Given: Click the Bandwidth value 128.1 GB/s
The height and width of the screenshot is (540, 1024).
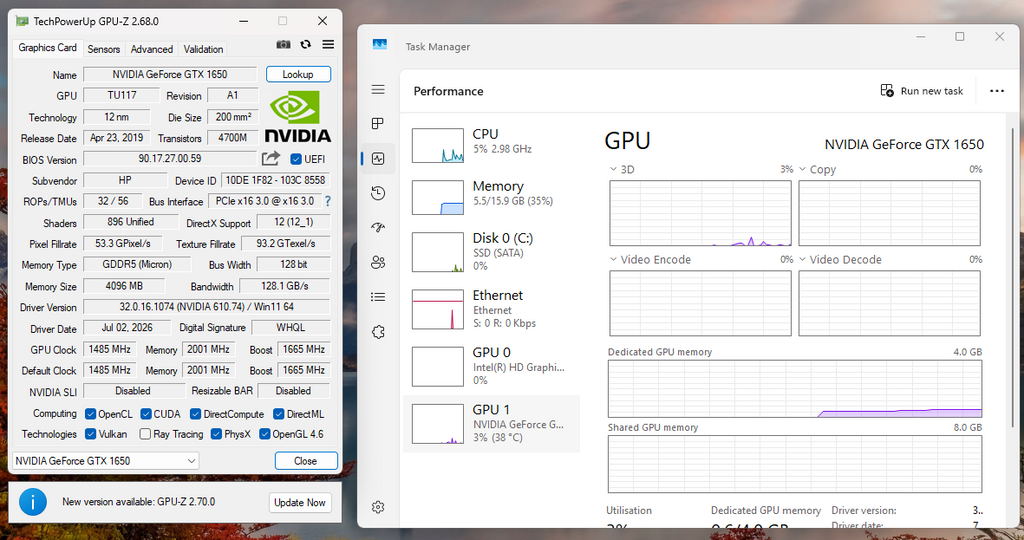Looking at the screenshot, I should [285, 286].
